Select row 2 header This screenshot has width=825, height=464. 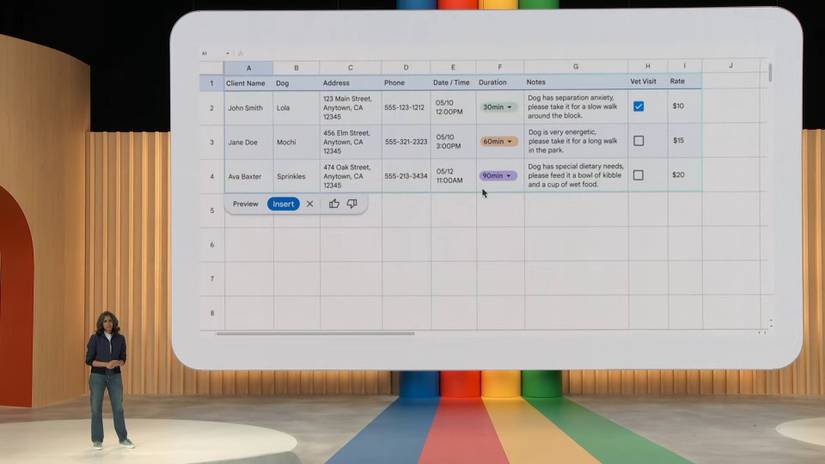212,108
